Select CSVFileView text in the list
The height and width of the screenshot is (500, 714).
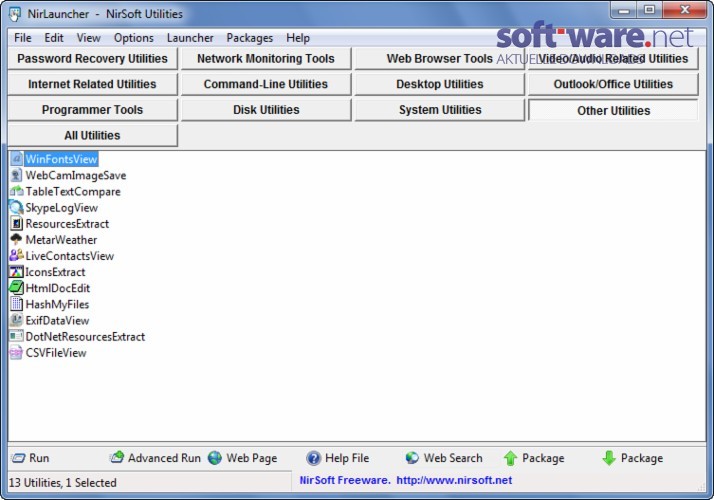coord(56,352)
